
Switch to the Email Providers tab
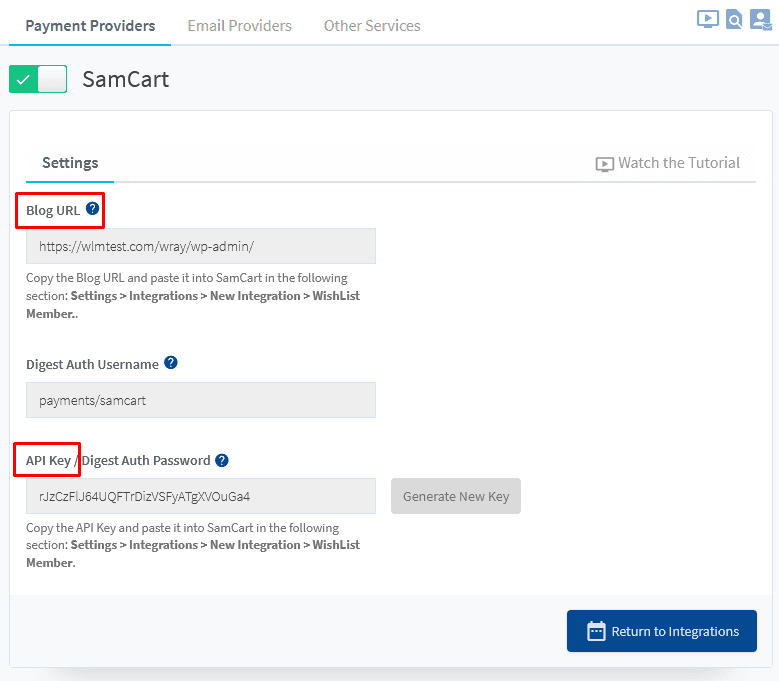click(239, 26)
